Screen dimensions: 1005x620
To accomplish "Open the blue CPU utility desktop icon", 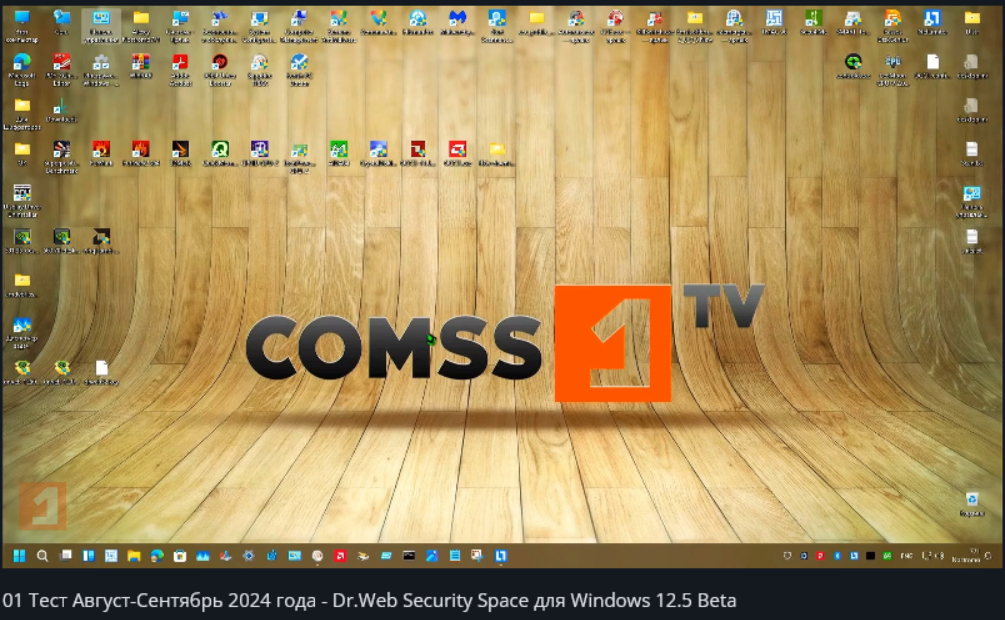I will [892, 70].
